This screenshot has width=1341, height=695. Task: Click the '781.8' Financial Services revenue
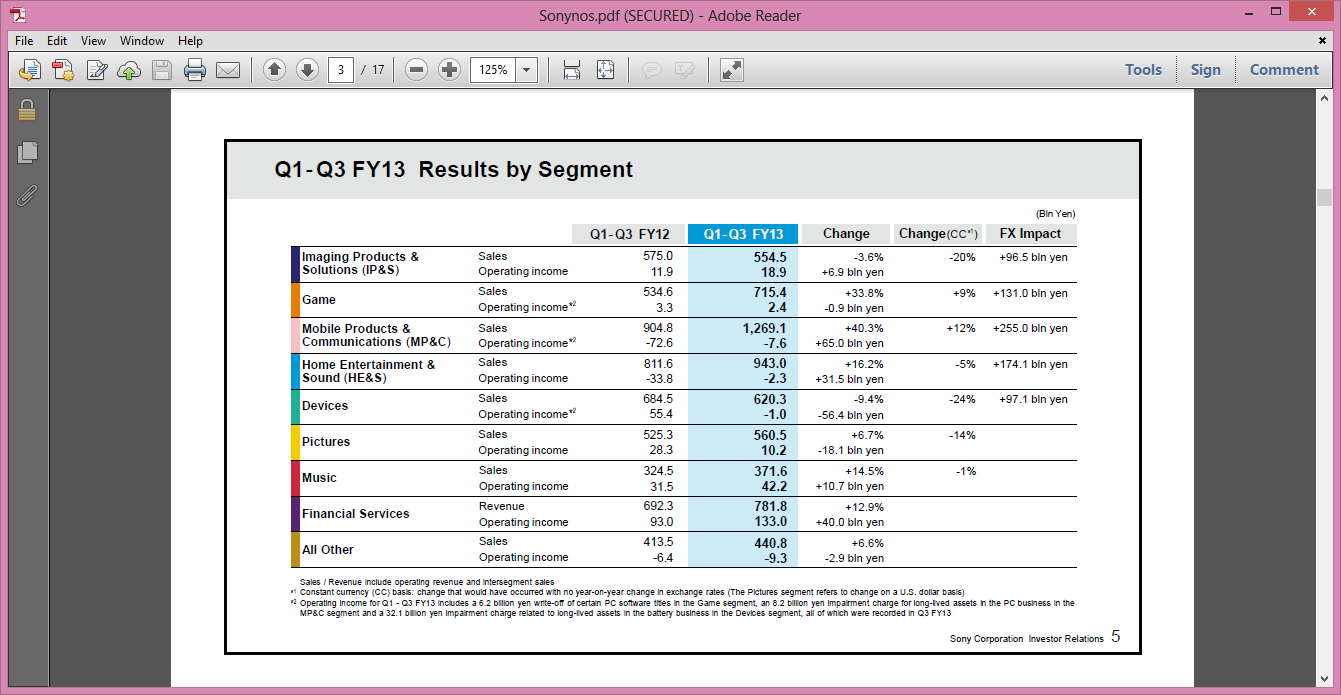click(x=770, y=507)
